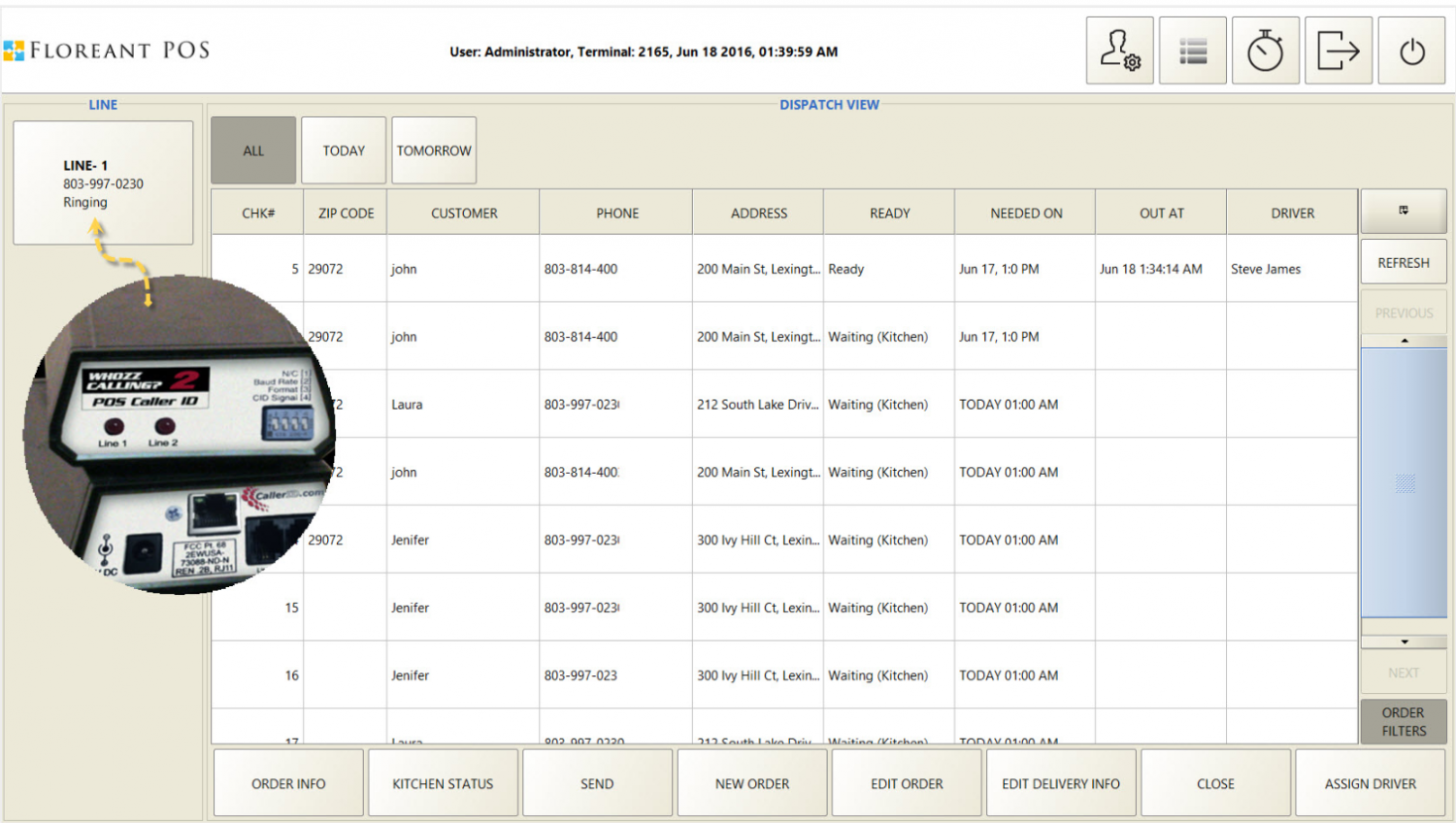This screenshot has width=1456, height=823.
Task: Toggle the TOMORROW order filter
Action: (433, 149)
